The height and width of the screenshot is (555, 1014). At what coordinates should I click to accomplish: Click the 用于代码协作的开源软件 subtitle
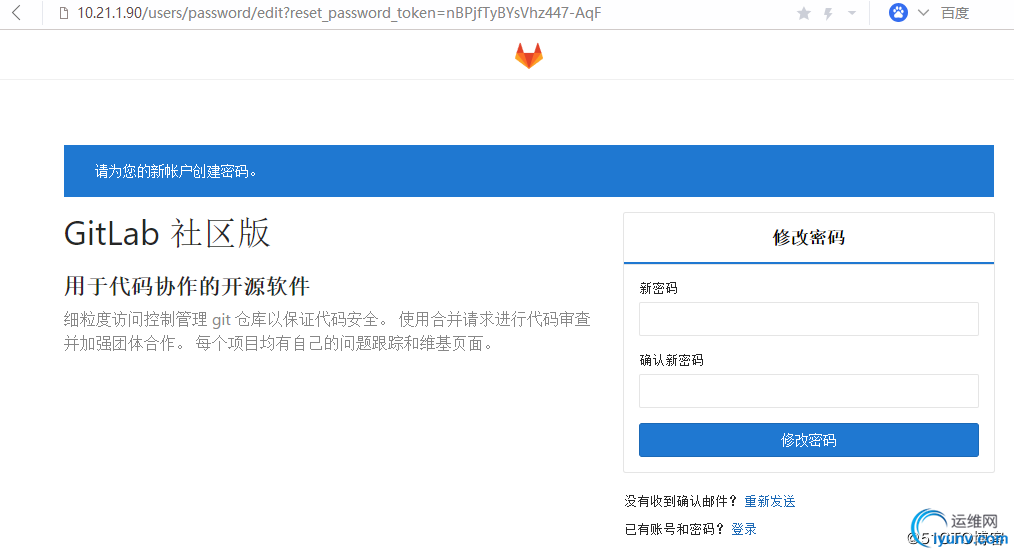[x=187, y=286]
